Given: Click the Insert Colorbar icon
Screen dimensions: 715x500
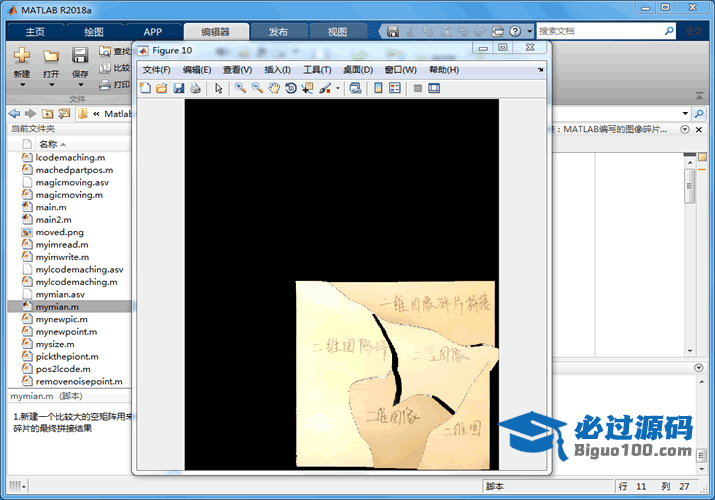Looking at the screenshot, I should tap(378, 88).
